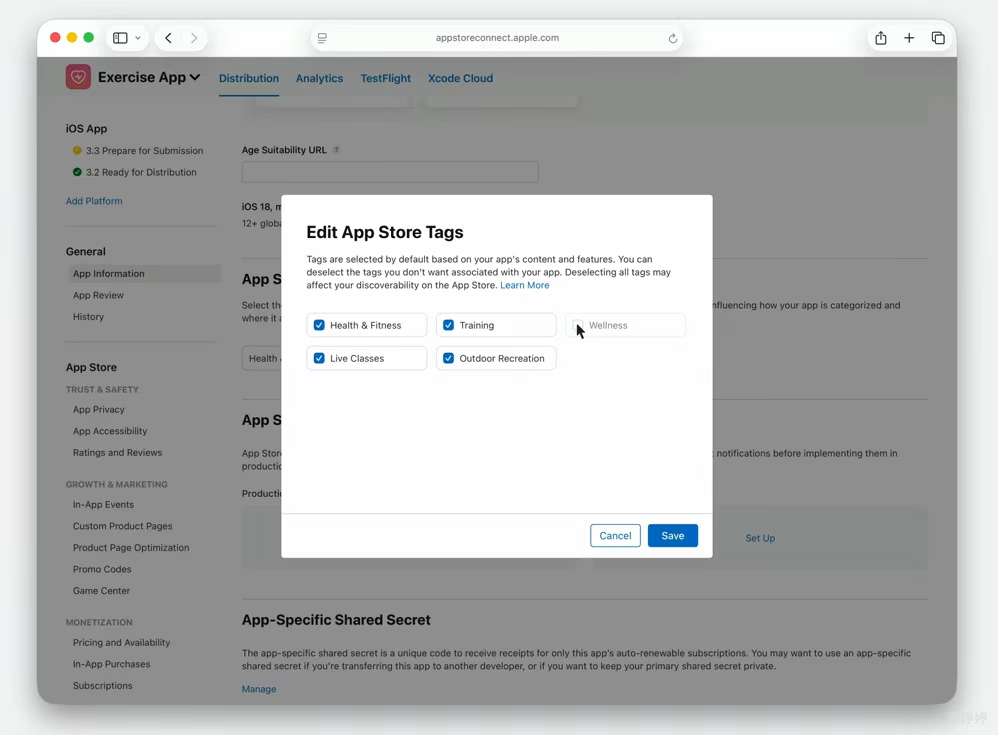
Task: Enable the Wellness tag checkbox
Action: pos(578,325)
